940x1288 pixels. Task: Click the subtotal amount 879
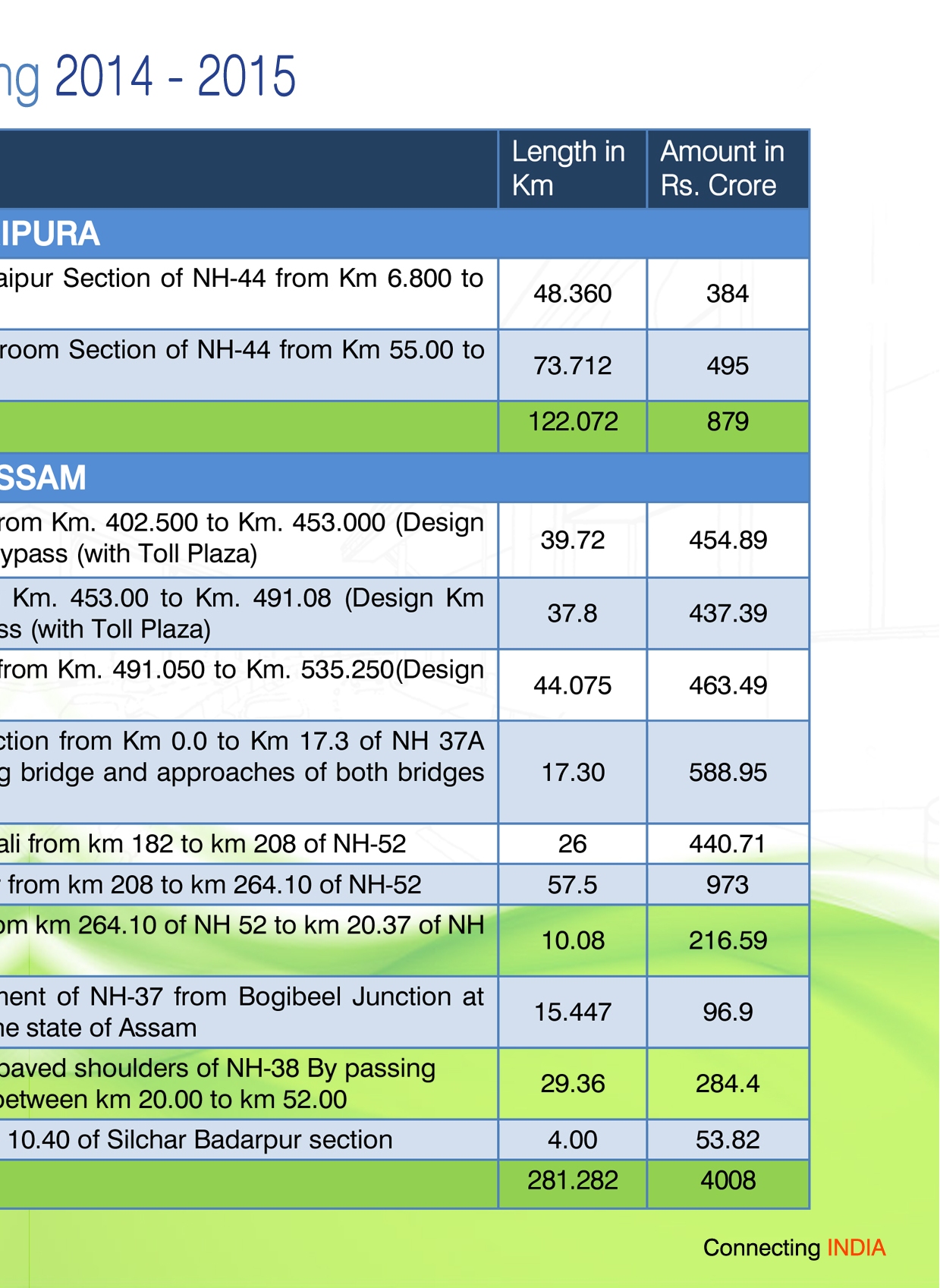728,422
